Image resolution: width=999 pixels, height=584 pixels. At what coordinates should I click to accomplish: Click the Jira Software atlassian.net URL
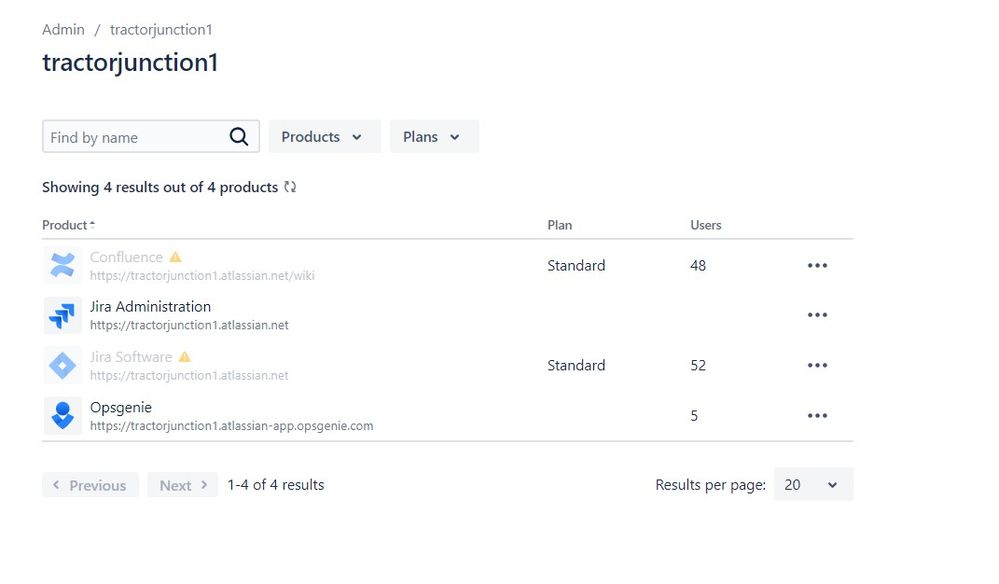click(x=189, y=376)
